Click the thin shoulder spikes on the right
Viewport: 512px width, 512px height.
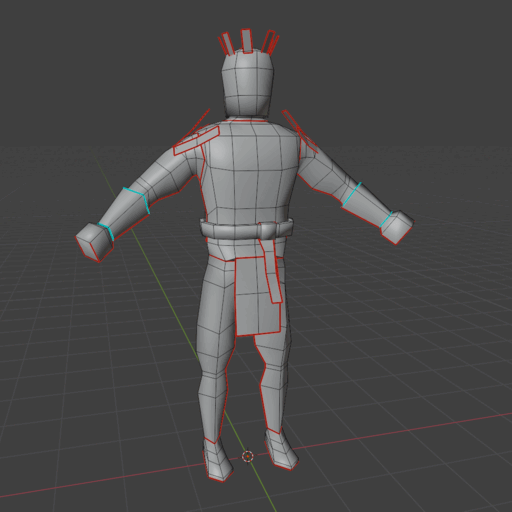coord(300,131)
